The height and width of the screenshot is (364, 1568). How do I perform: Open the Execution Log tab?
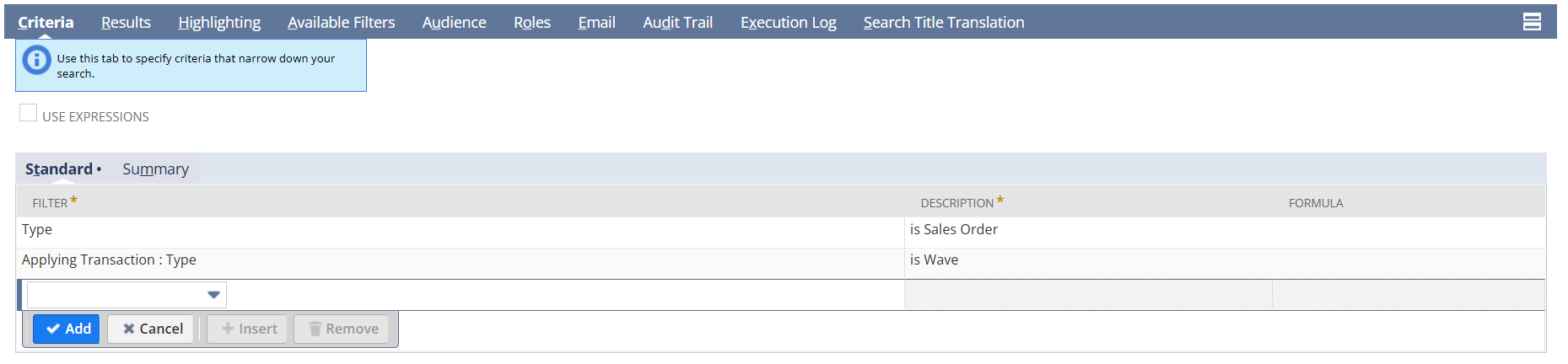(x=788, y=23)
